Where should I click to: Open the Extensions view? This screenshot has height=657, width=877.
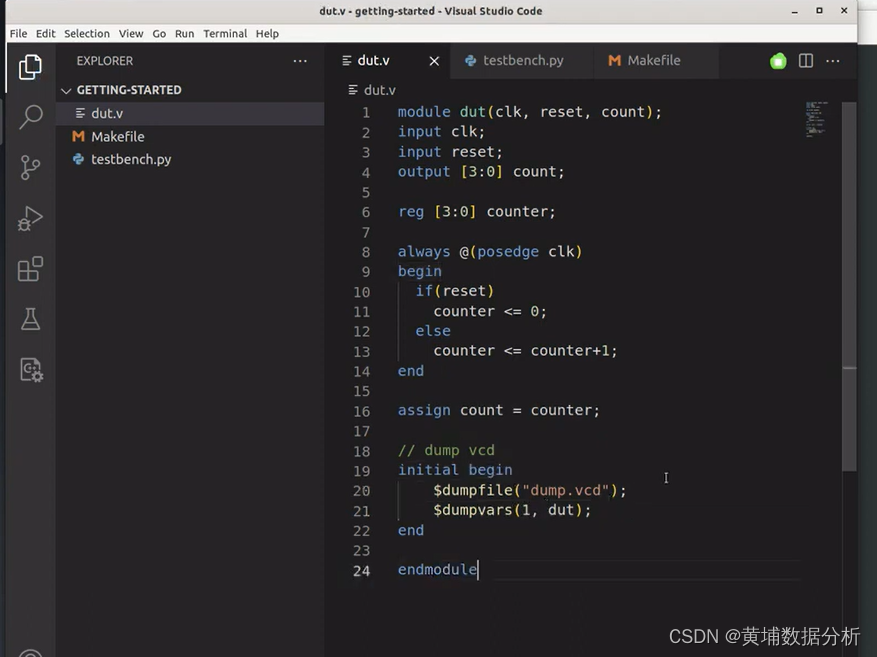pyautogui.click(x=29, y=268)
